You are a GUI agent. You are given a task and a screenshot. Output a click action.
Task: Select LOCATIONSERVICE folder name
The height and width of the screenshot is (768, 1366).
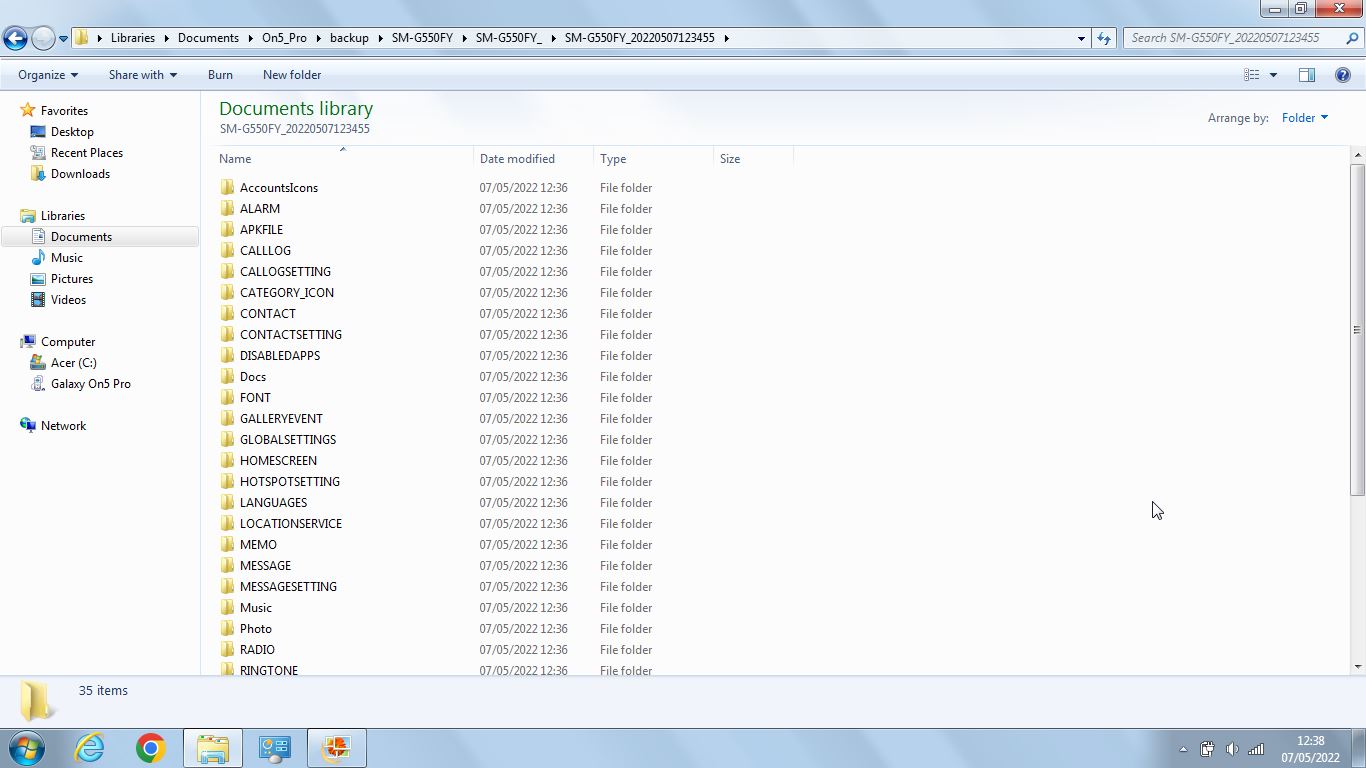point(291,524)
